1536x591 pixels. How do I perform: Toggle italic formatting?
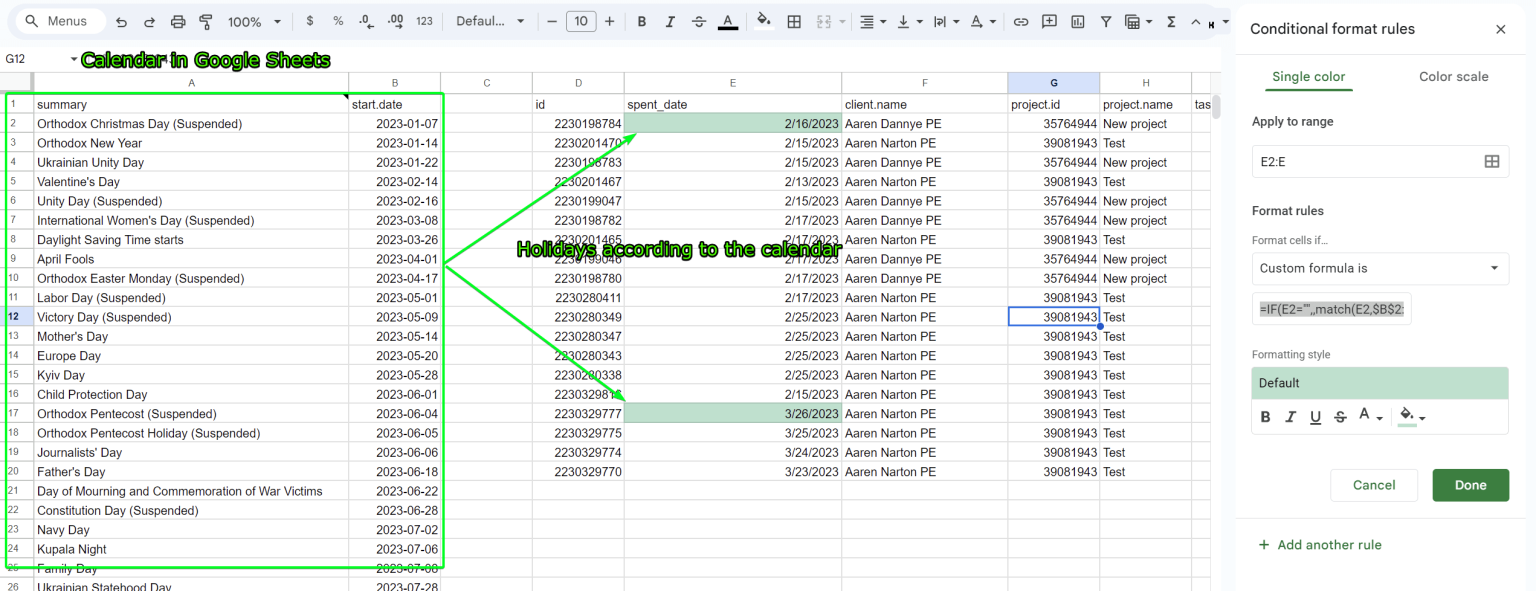(670, 20)
